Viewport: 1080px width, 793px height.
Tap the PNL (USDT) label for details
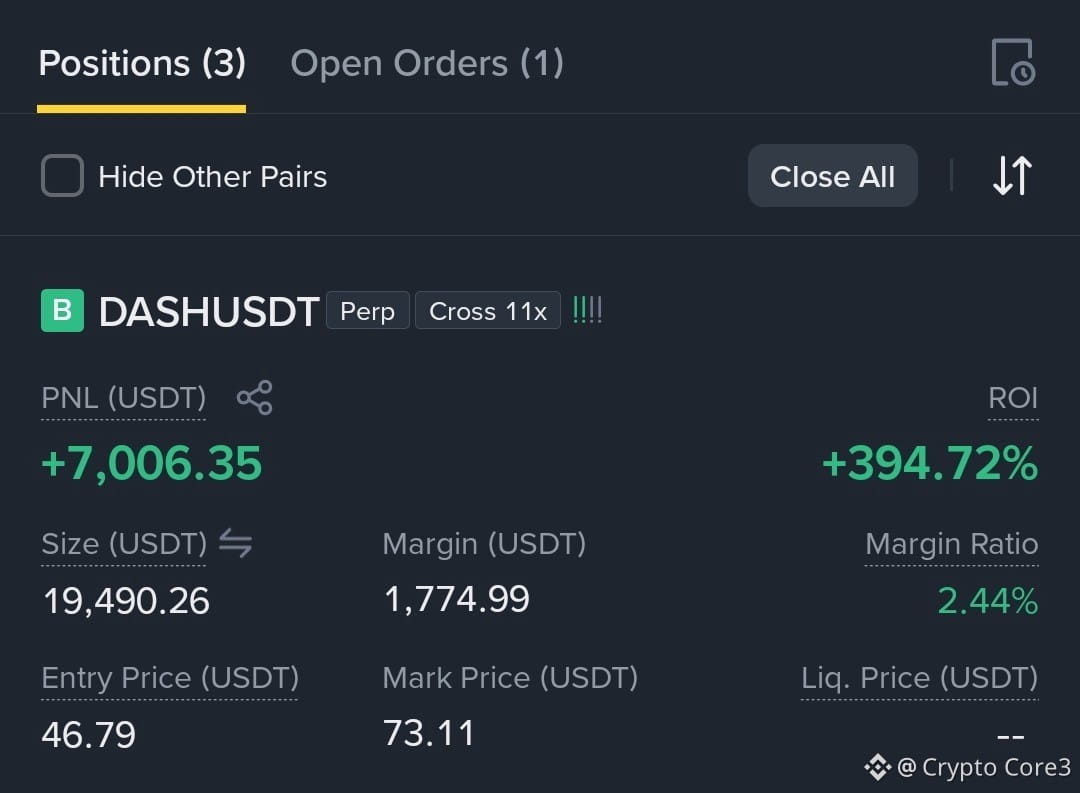tap(123, 398)
